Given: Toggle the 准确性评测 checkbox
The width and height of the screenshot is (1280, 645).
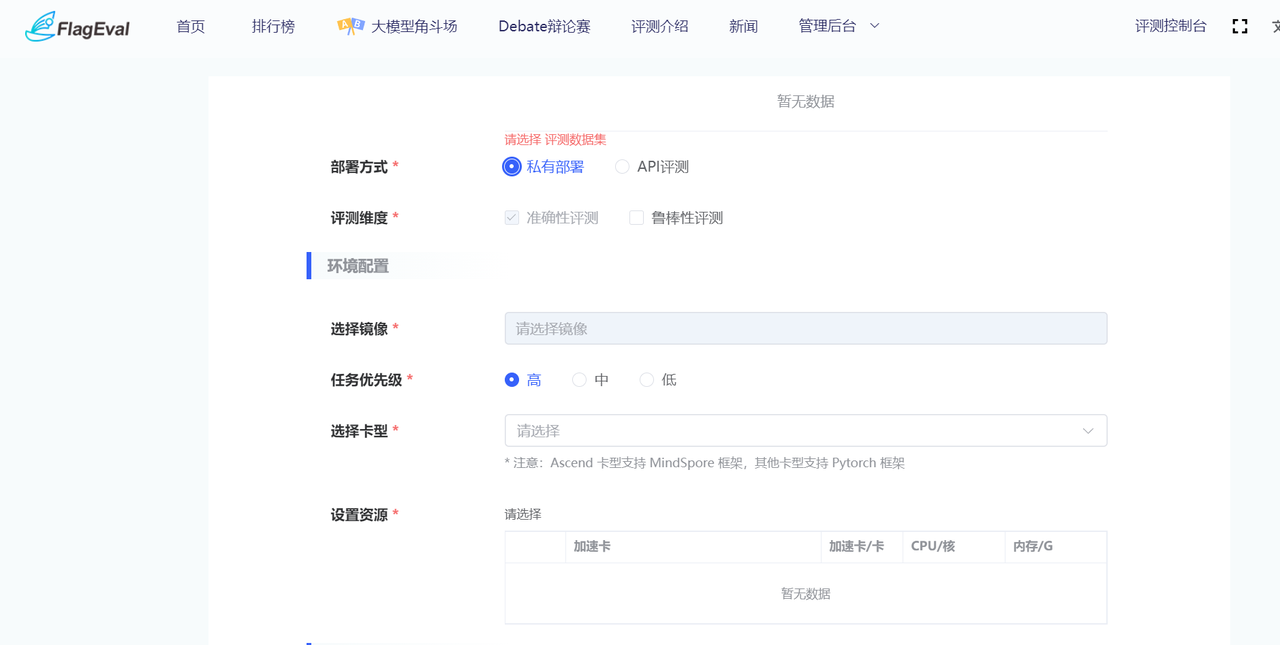Looking at the screenshot, I should pyautogui.click(x=512, y=218).
